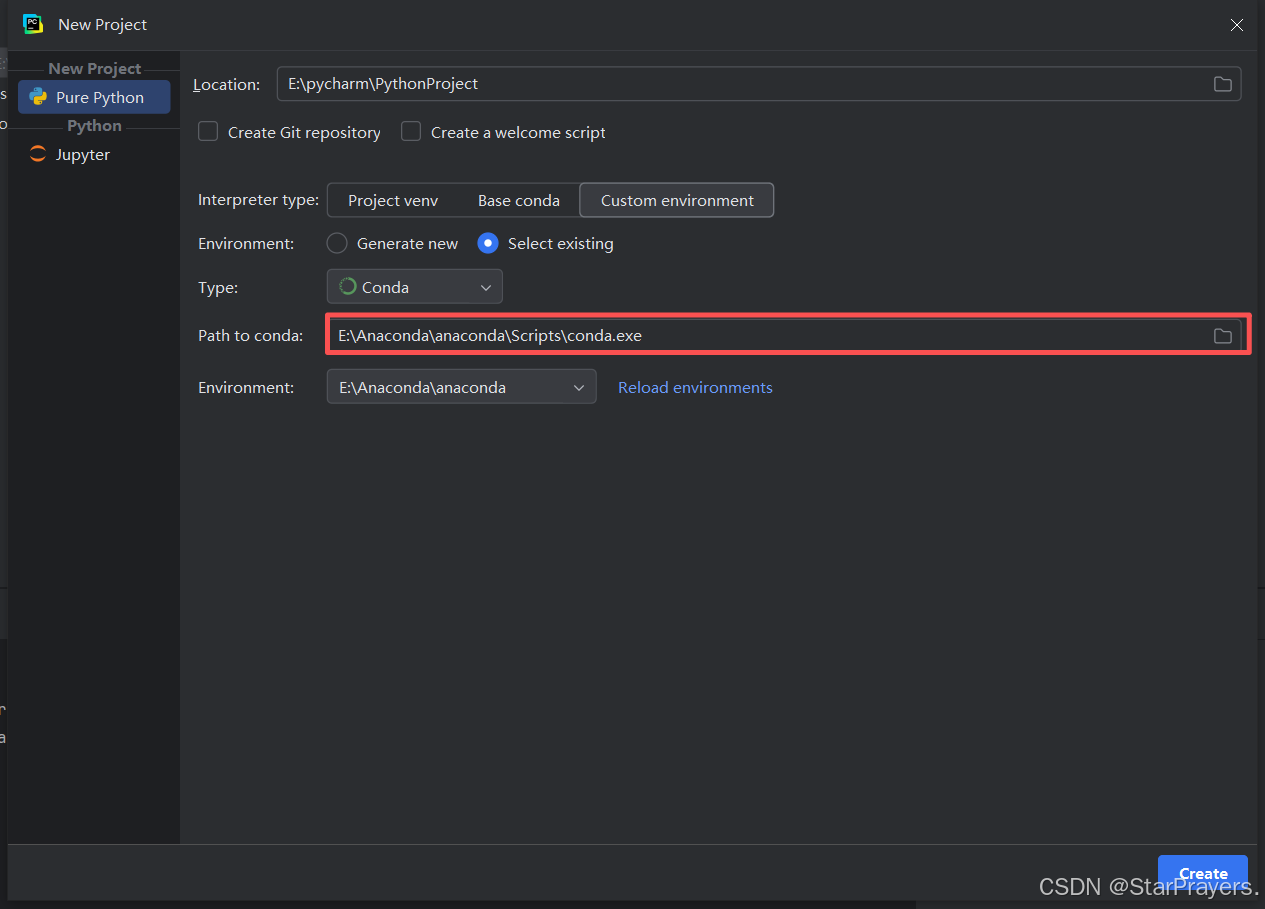The width and height of the screenshot is (1265, 909).
Task: Open the Conda type dropdown
Action: click(415, 287)
